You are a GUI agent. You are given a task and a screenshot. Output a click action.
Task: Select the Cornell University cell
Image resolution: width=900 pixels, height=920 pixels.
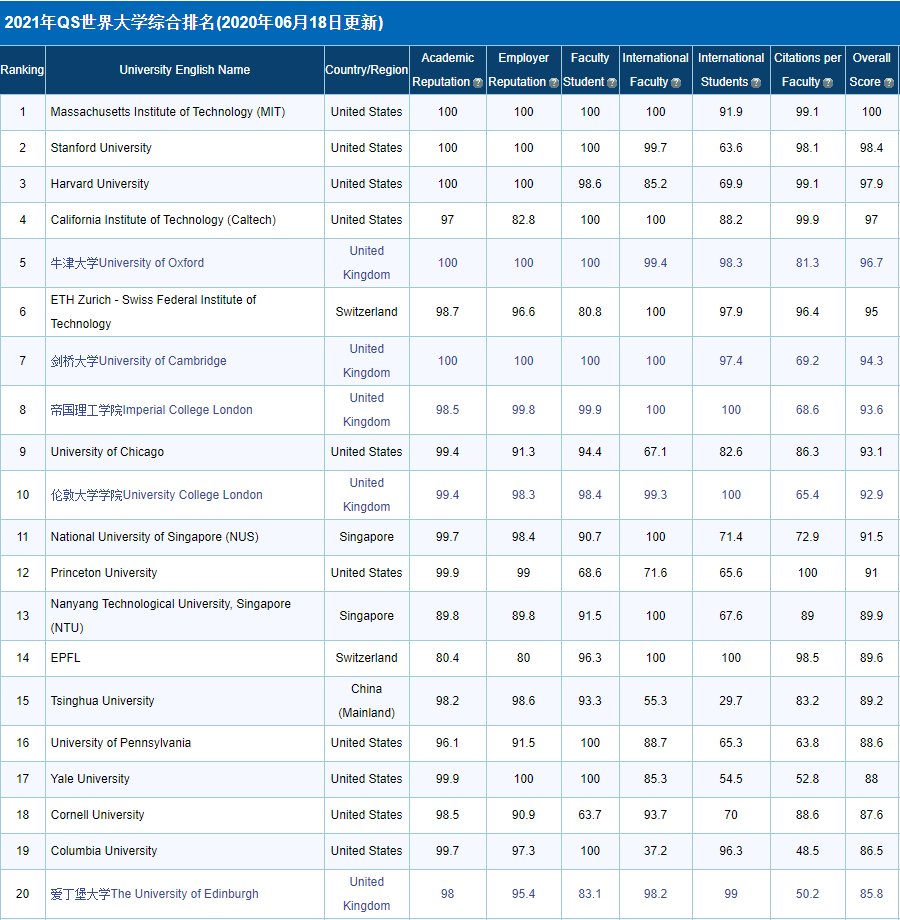coord(185,815)
